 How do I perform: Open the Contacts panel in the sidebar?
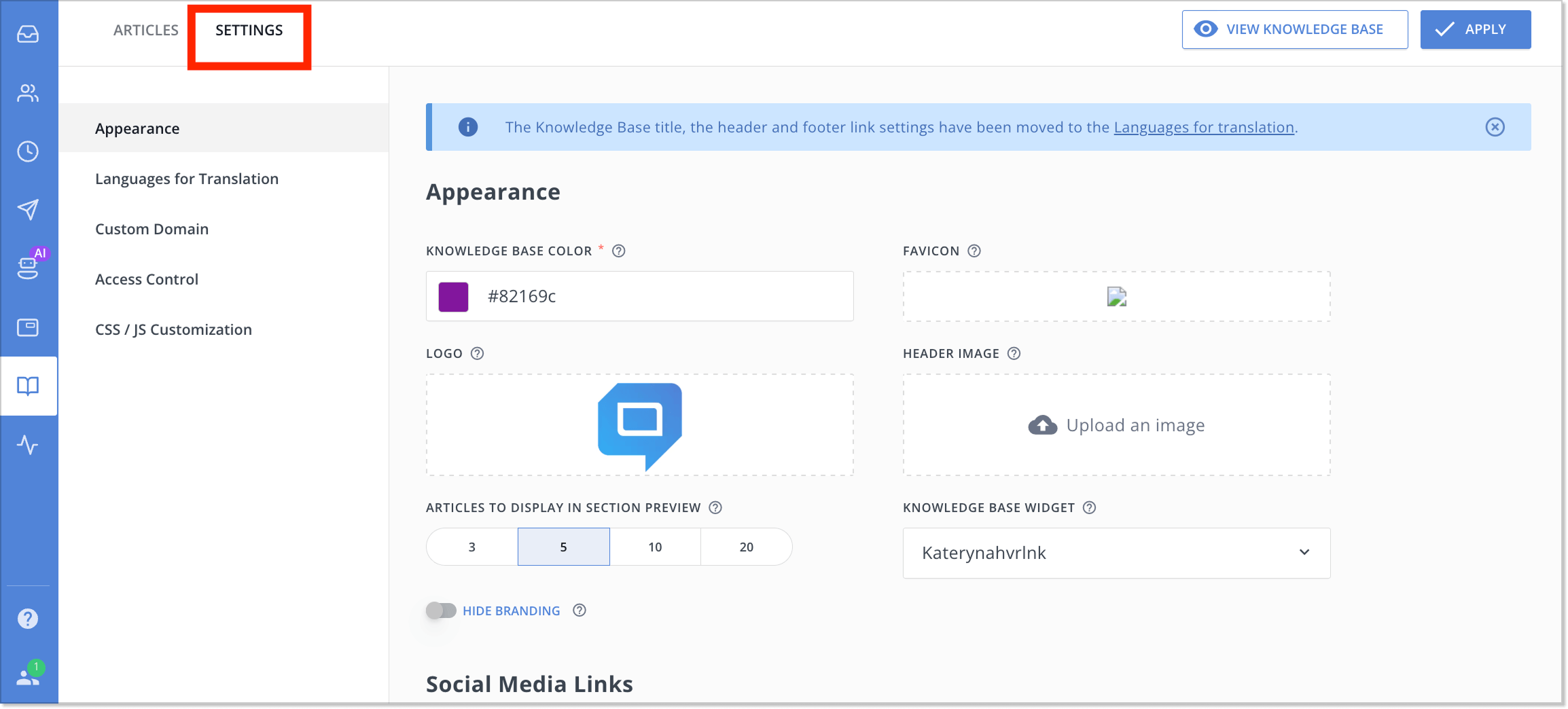pos(28,93)
